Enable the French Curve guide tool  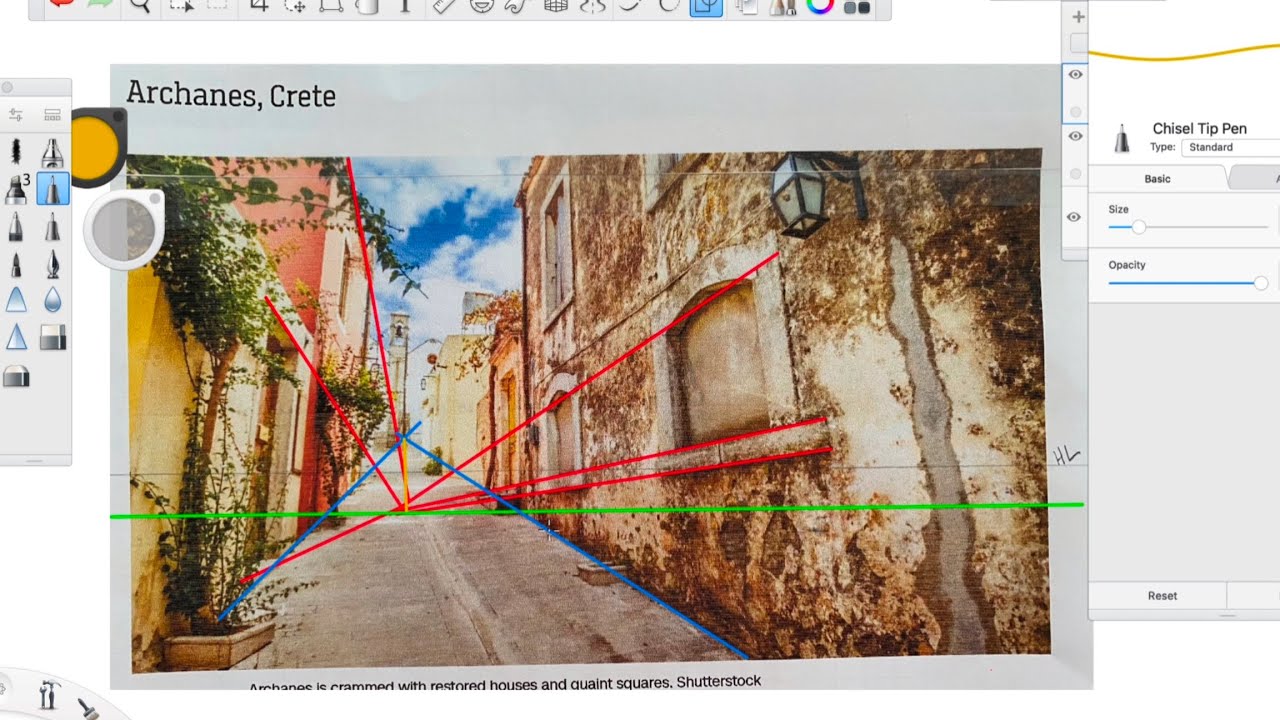coord(517,5)
